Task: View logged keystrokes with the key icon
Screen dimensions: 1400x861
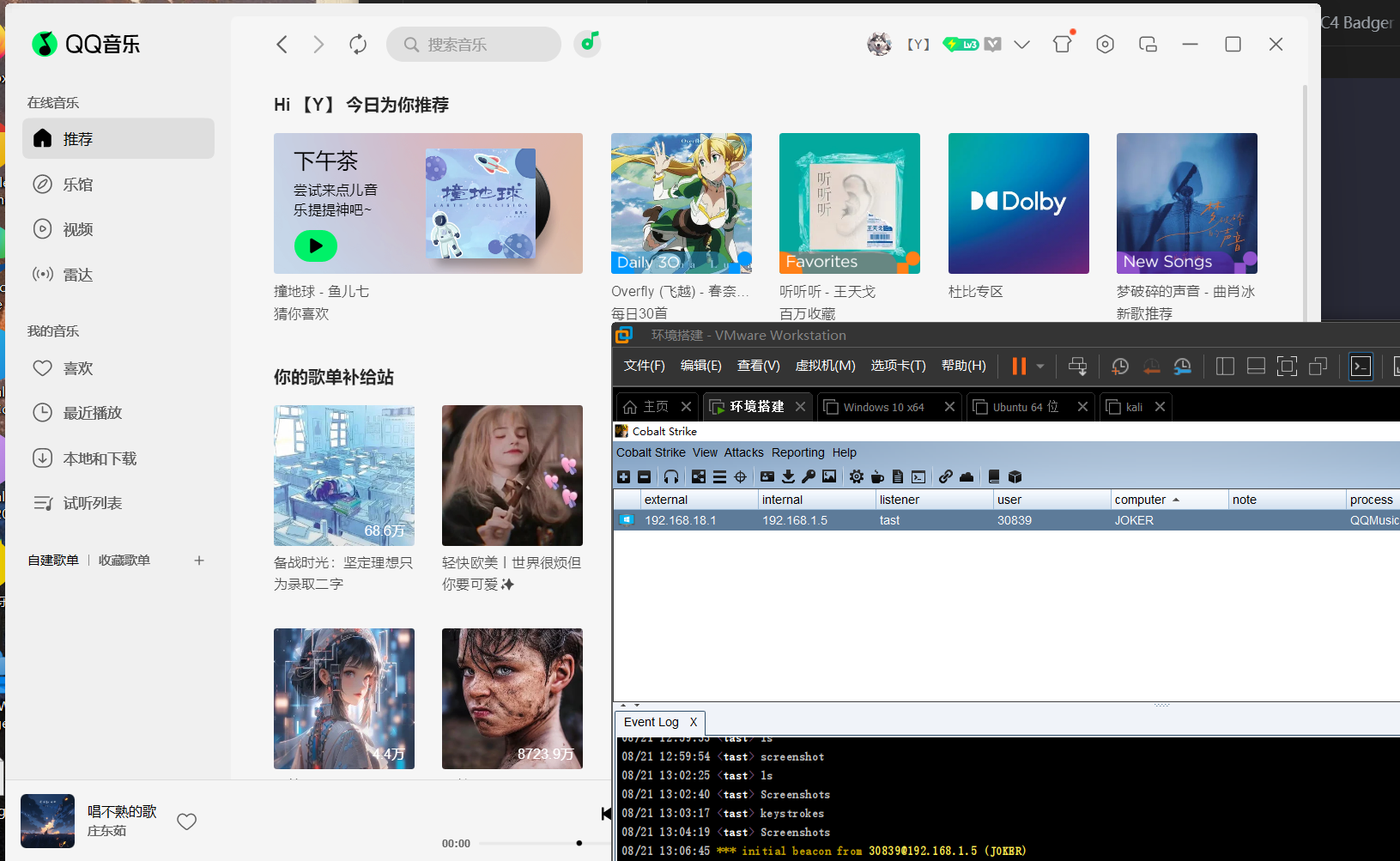Action: 809,476
